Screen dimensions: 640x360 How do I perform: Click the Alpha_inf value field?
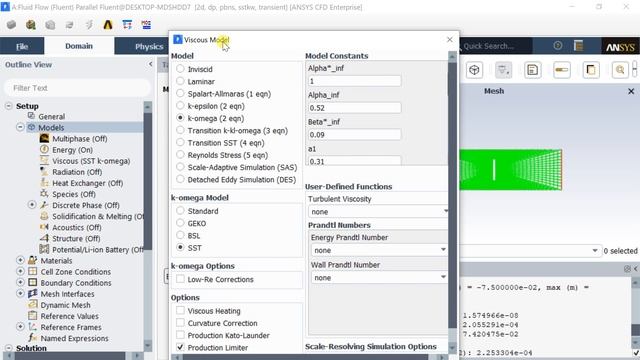[354, 108]
